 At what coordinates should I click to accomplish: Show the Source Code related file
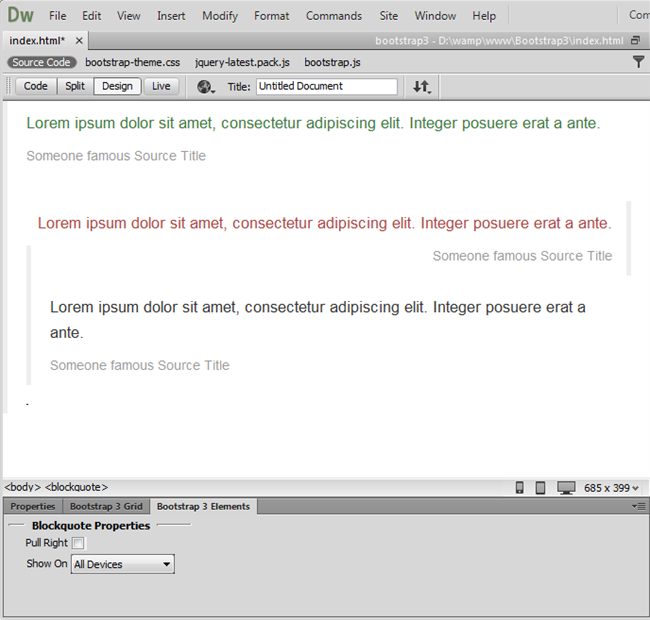[41, 62]
